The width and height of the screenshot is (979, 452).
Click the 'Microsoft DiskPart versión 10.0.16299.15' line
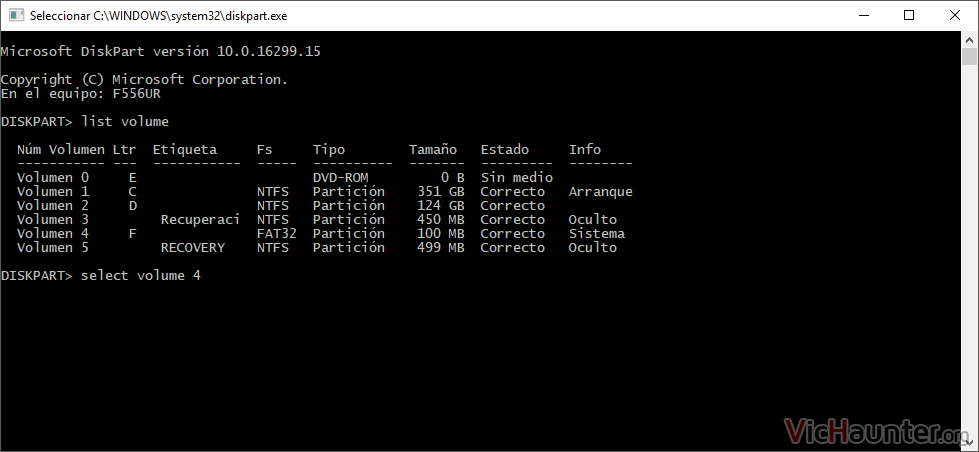coord(161,51)
